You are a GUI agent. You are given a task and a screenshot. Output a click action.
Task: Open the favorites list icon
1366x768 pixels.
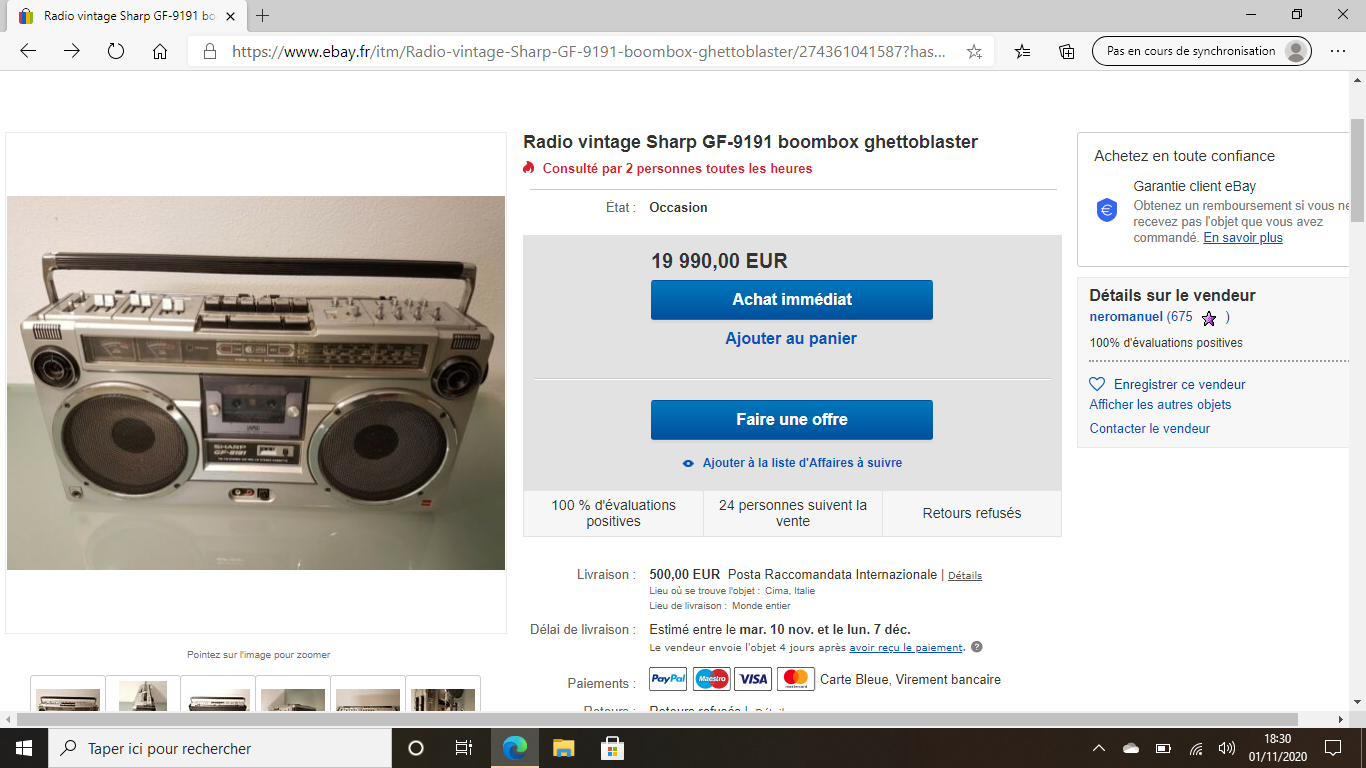[x=1022, y=51]
